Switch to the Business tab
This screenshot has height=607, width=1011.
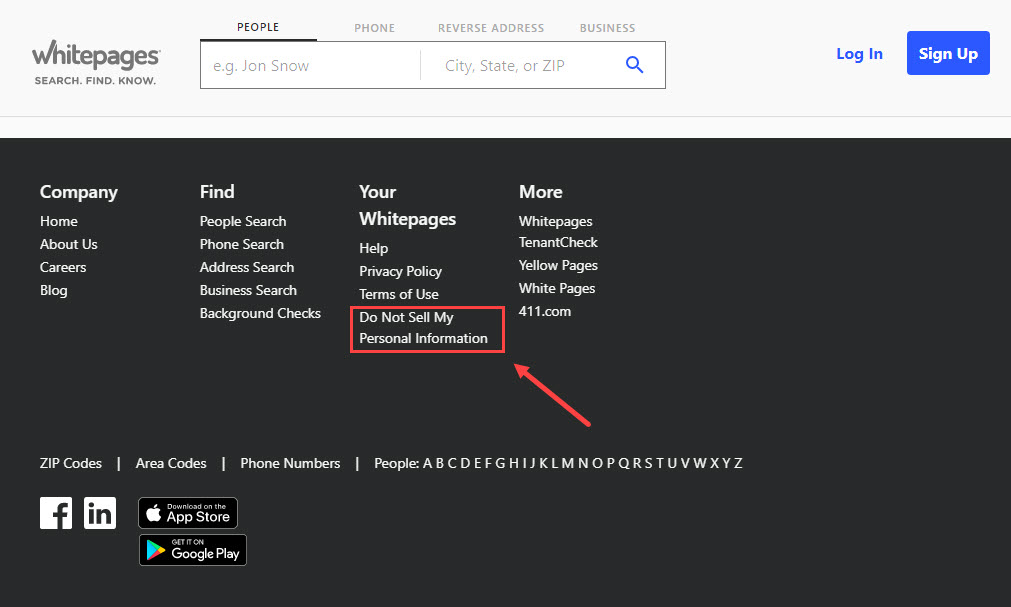[x=607, y=28]
